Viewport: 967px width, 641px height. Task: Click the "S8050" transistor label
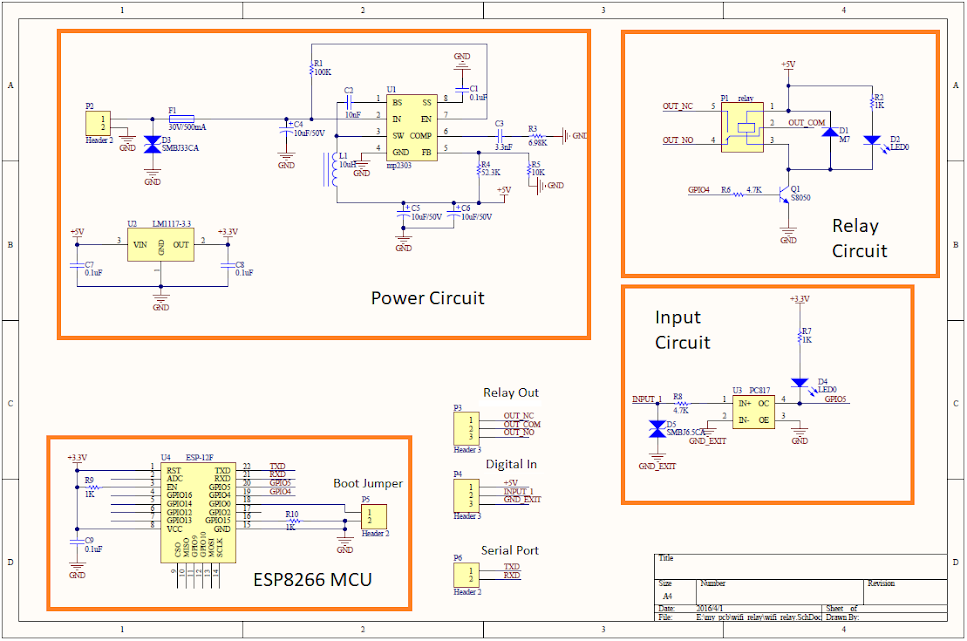(800, 198)
